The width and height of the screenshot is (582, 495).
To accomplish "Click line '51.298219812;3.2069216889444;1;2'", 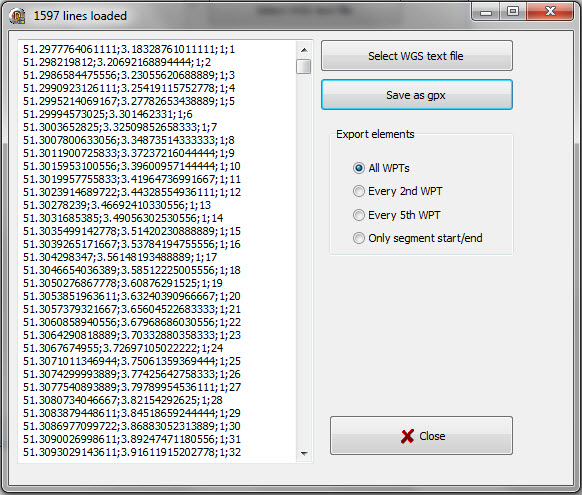I will coord(117,62).
